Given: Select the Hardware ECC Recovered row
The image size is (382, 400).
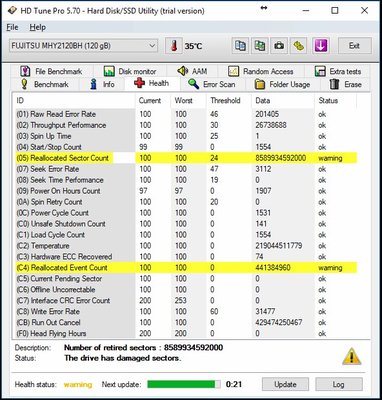Looking at the screenshot, I should point(185,257).
